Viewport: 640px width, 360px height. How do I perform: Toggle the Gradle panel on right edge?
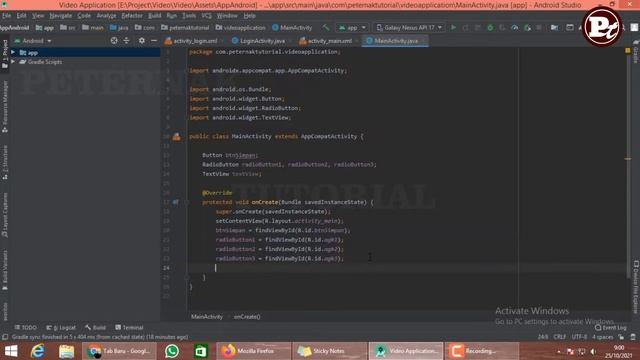pyautogui.click(x=636, y=52)
